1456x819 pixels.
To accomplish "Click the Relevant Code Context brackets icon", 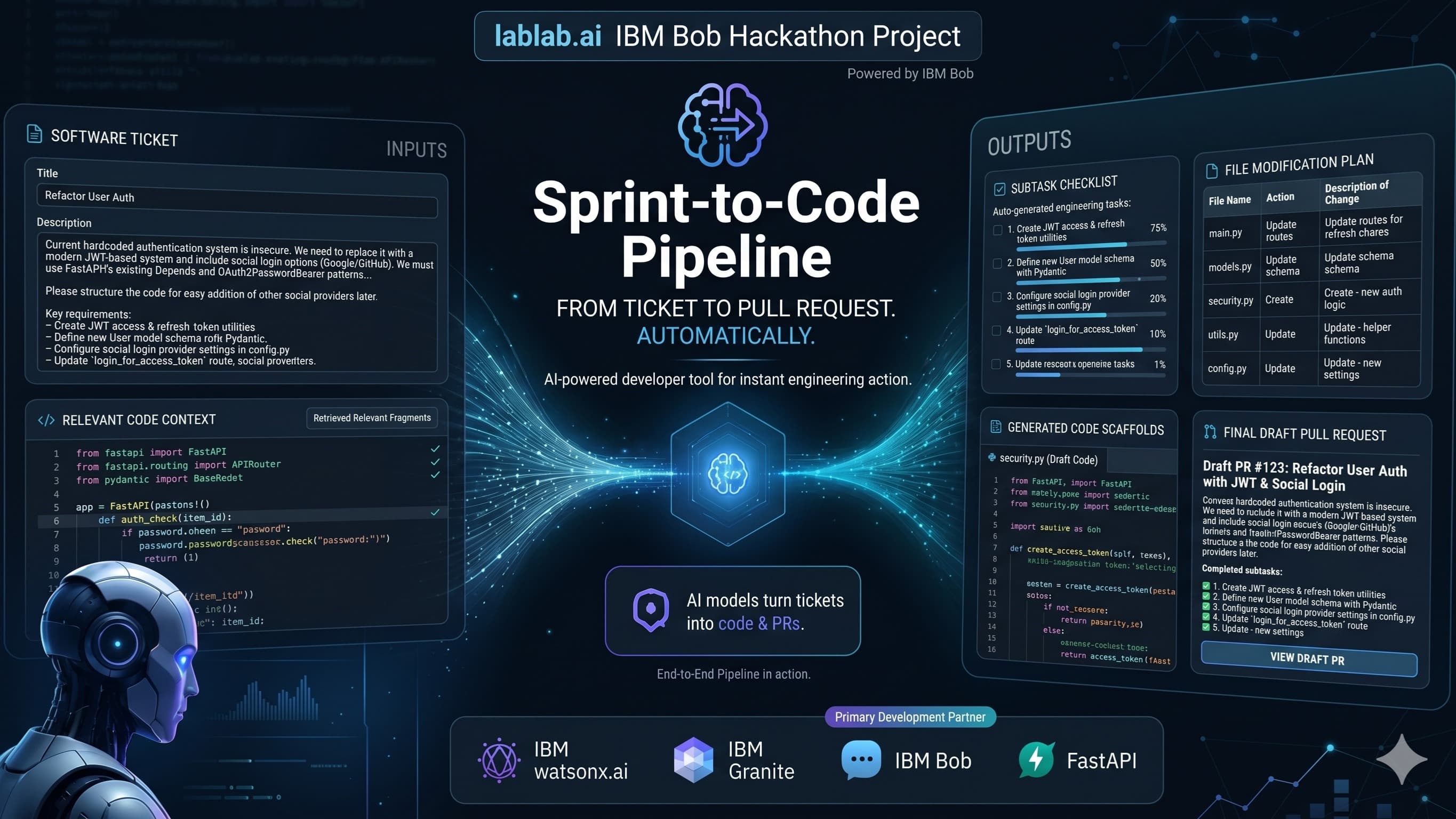I will tap(46, 420).
